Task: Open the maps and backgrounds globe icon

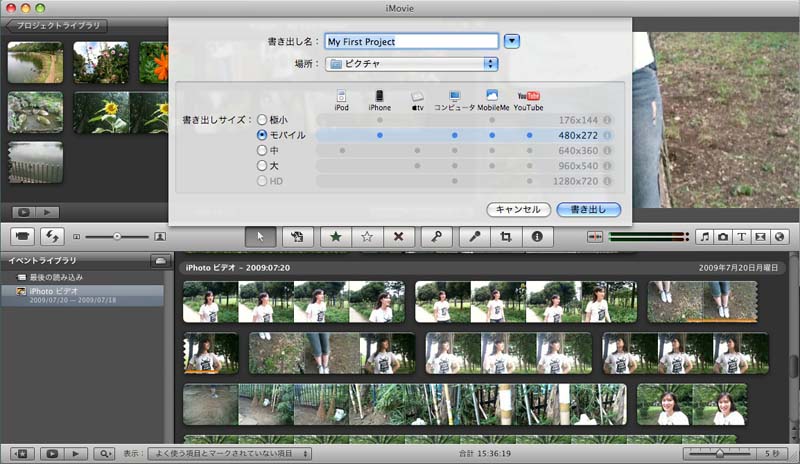Action: [779, 237]
